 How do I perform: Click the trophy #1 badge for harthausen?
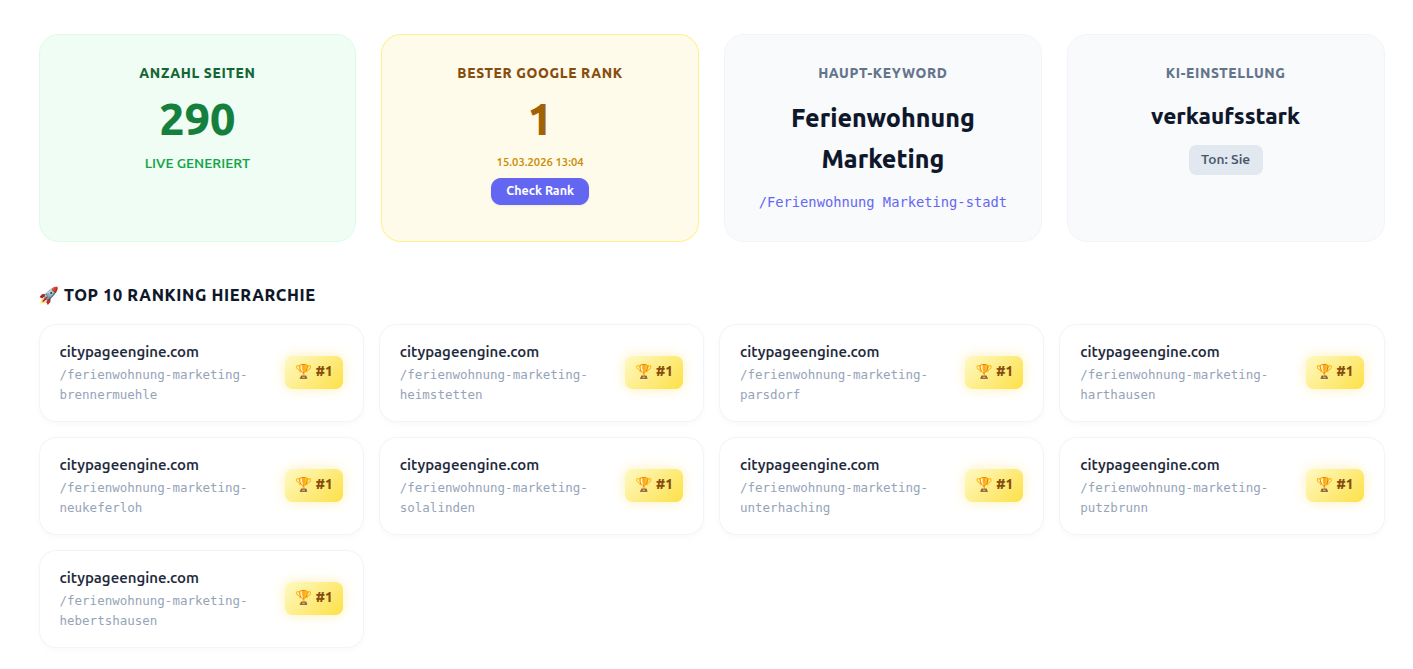click(x=1334, y=372)
